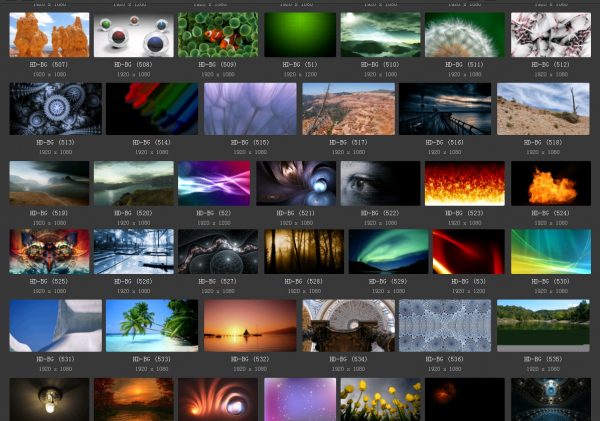600x421 pixels.
Task: Choose the Vista-style green aurora wallpaper HD-BG (530)
Action: pos(551,251)
